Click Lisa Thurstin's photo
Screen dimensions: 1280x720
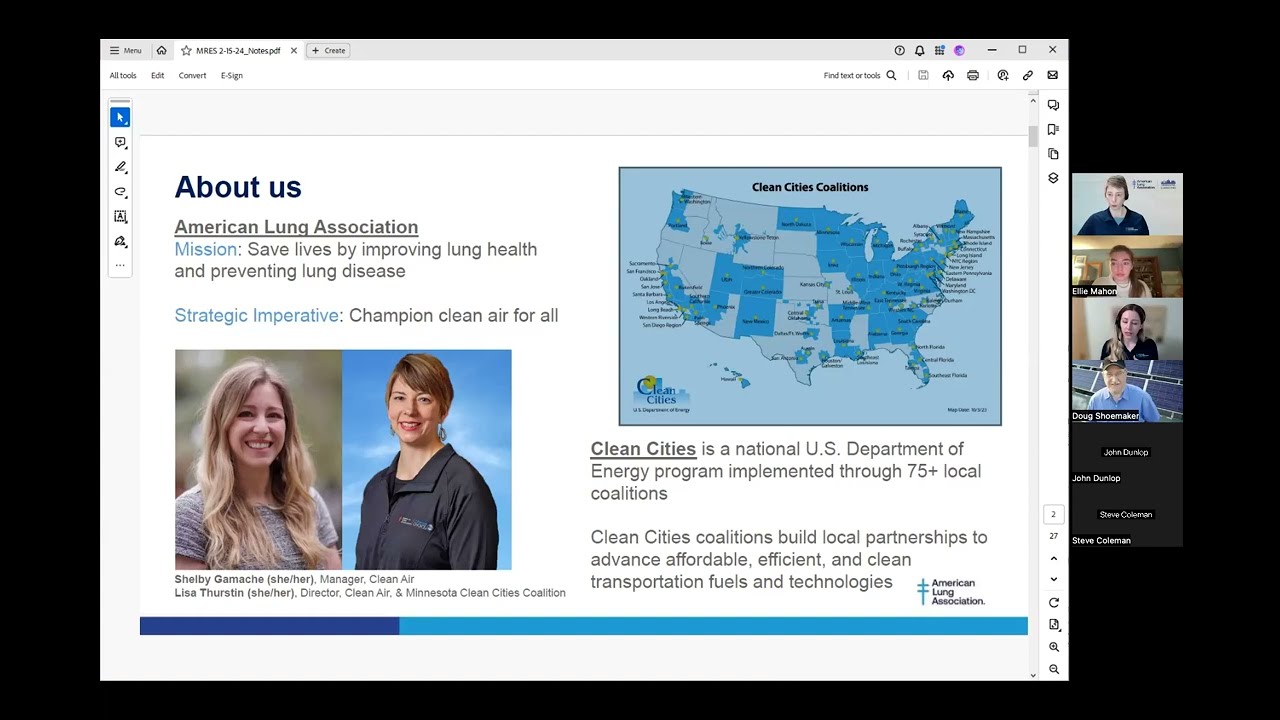[x=427, y=460]
